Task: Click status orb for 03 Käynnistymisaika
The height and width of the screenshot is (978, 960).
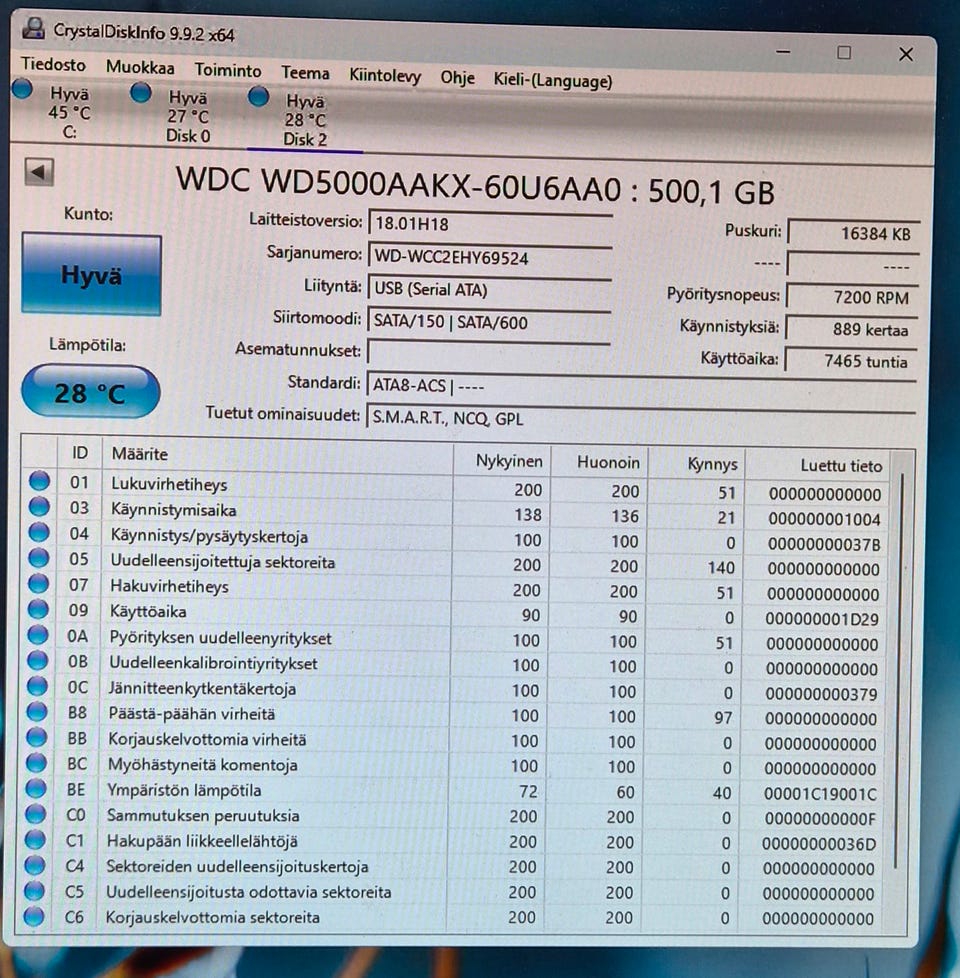Action: click(x=39, y=506)
